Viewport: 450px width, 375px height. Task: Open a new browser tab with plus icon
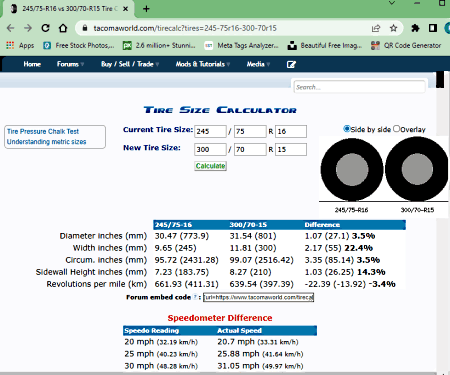tap(146, 9)
